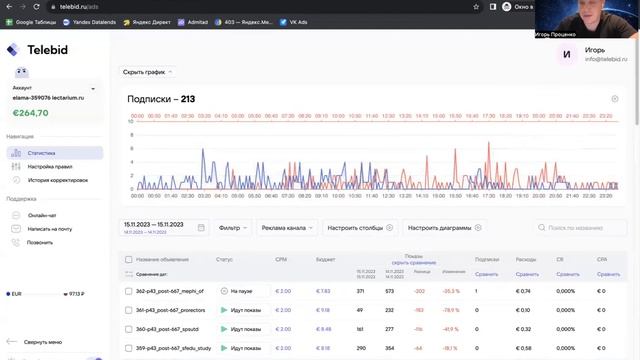The width and height of the screenshot is (640, 360).
Task: Click the search magnifier icon
Action: pos(542,228)
